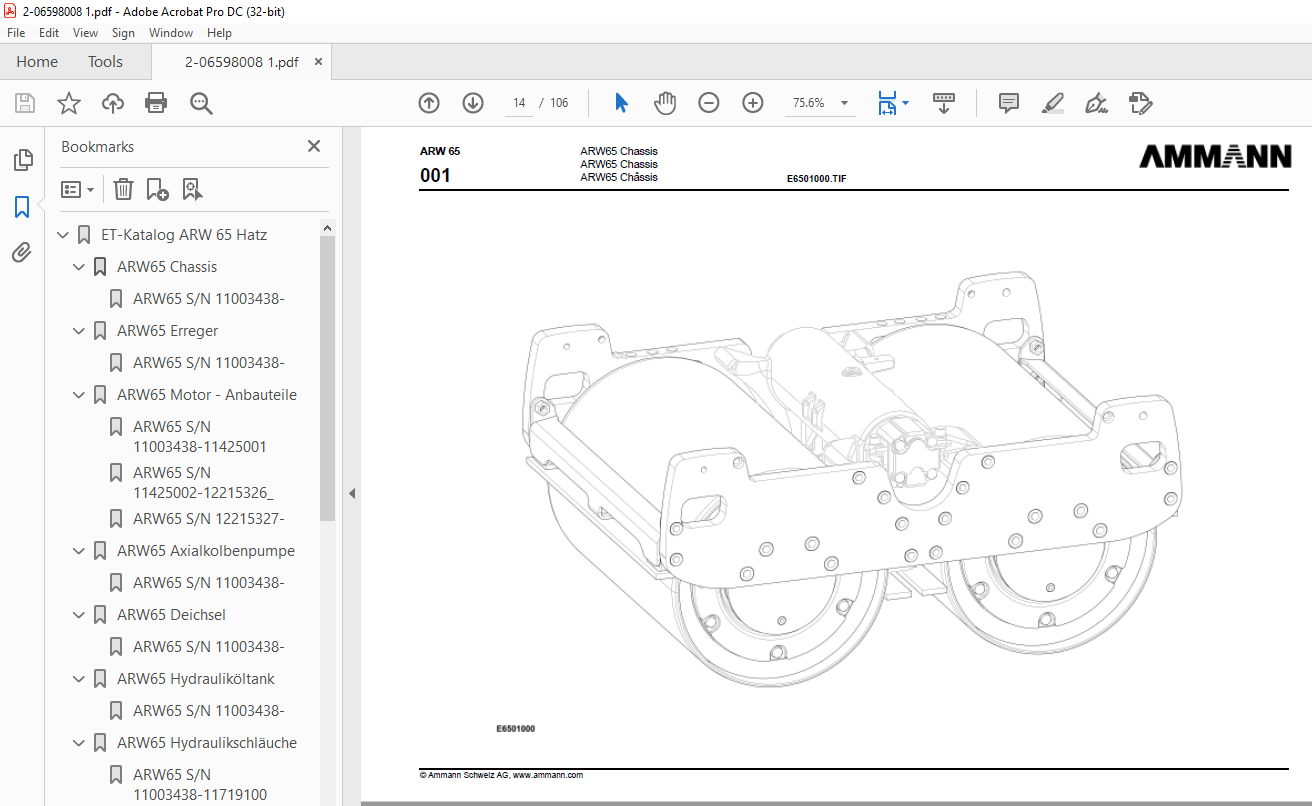Collapse the ARW65 Erreger bookmark
This screenshot has width=1312, height=806.
[79, 331]
